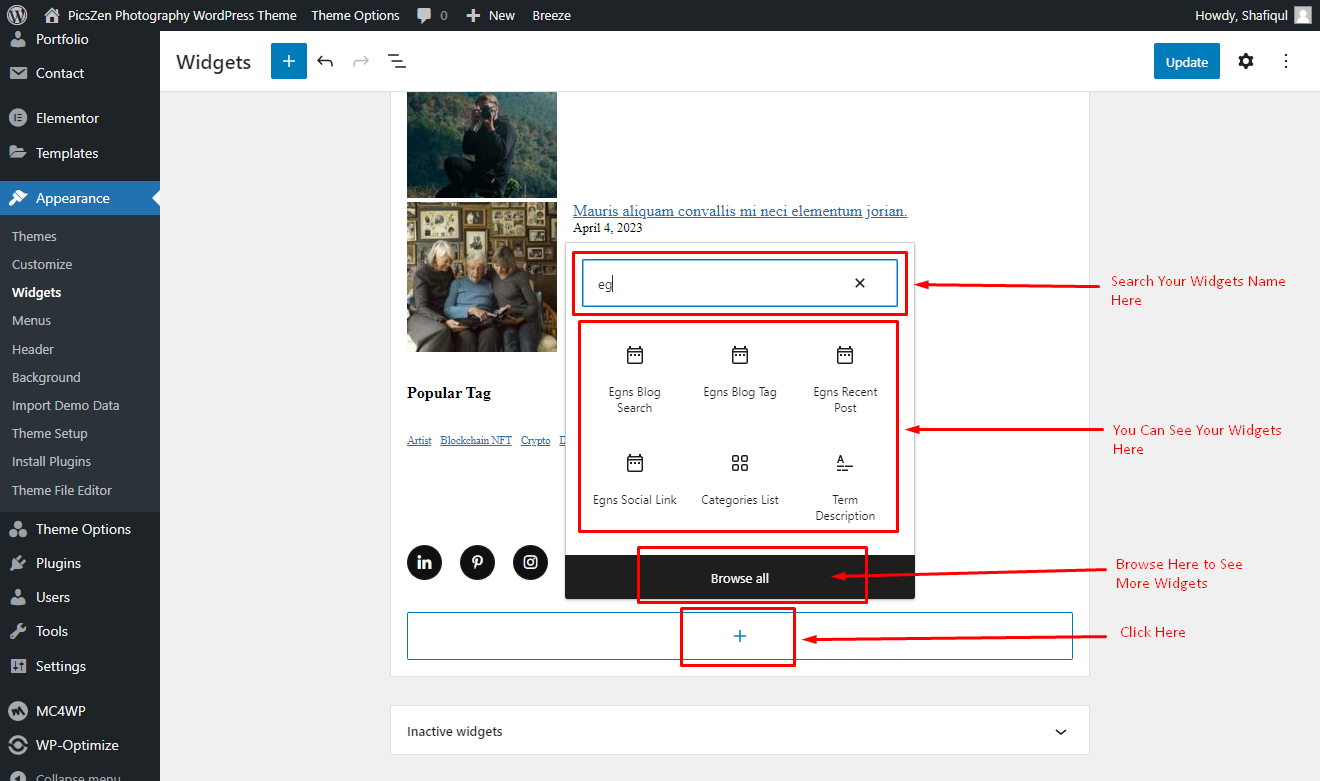Click the redo arrow icon

pos(361,61)
